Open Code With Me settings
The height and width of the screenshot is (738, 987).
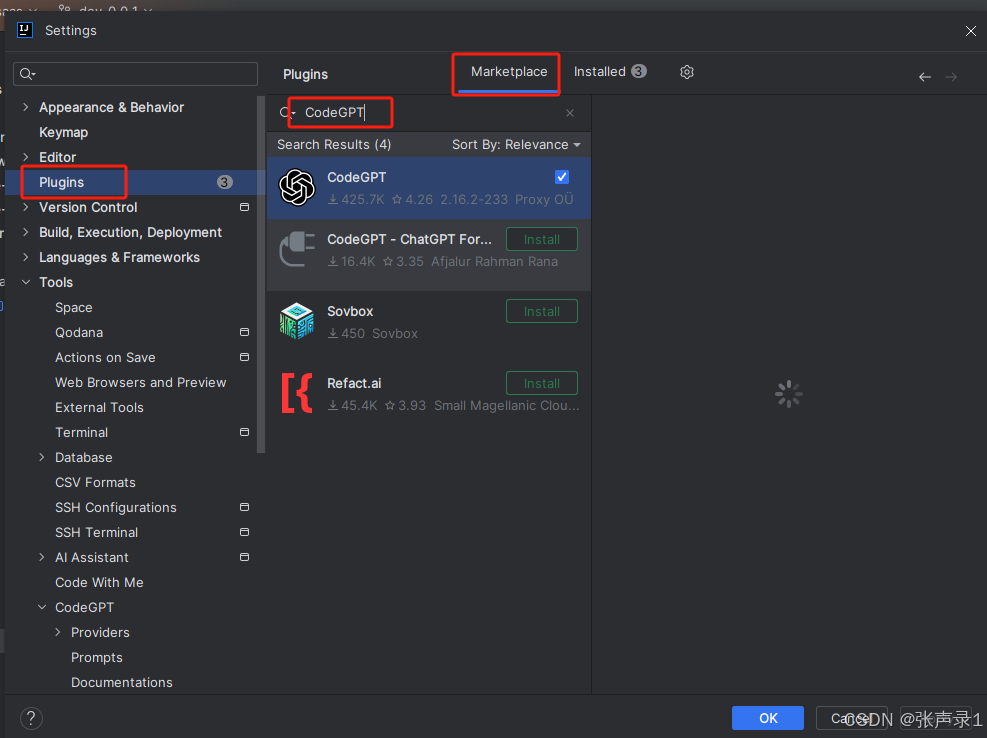99,582
